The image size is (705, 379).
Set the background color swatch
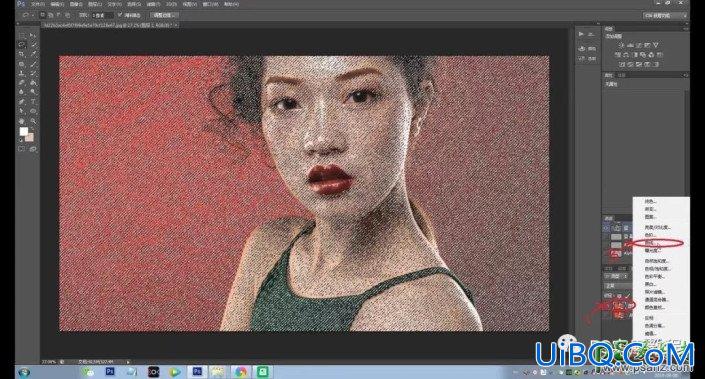click(29, 137)
